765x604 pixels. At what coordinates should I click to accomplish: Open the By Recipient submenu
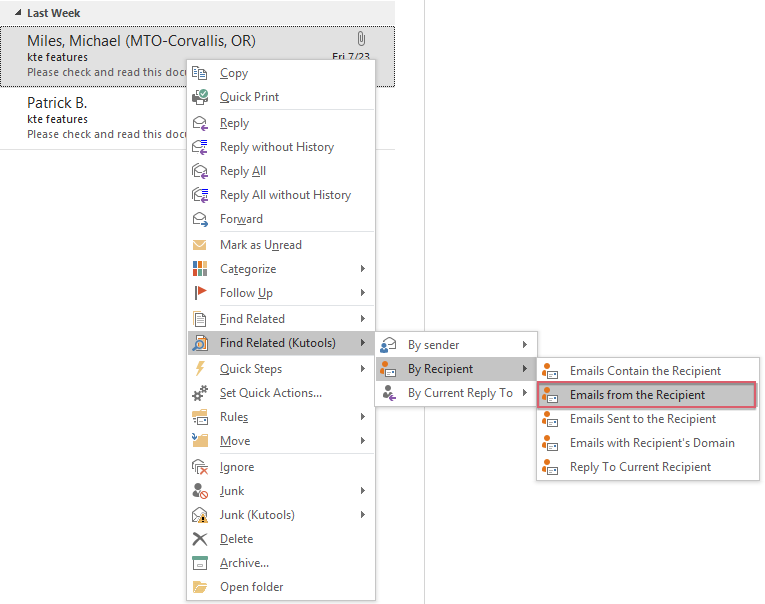(456, 369)
